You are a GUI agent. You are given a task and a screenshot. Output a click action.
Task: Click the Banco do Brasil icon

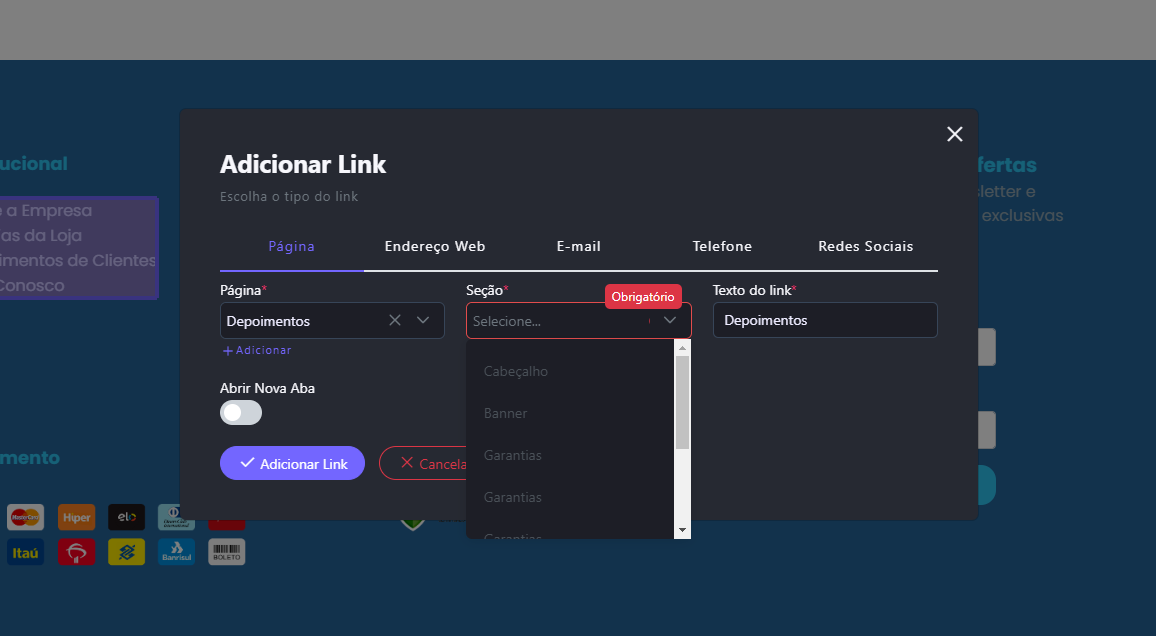pyautogui.click(x=127, y=552)
